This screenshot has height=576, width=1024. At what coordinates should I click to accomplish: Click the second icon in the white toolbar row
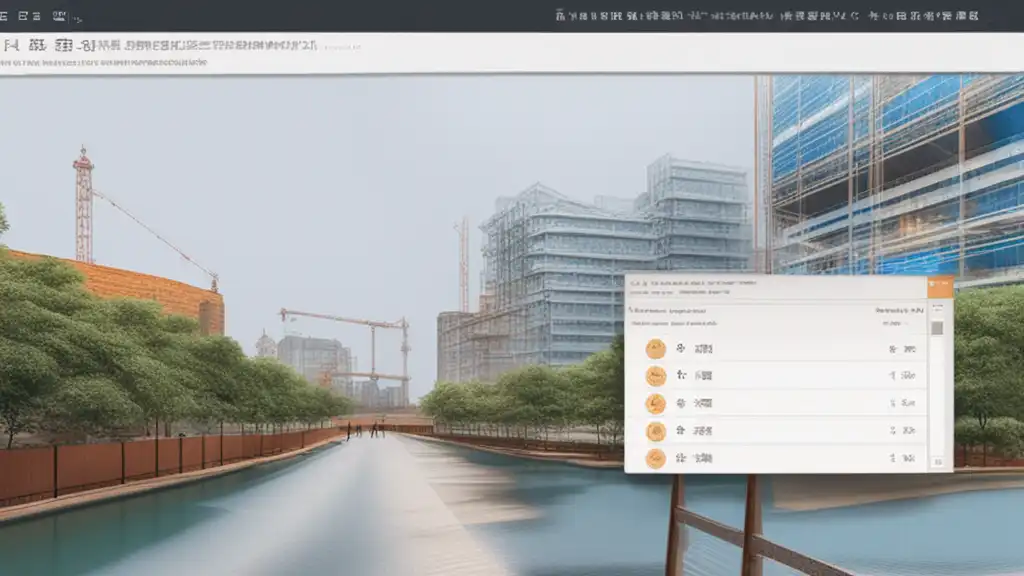pos(37,46)
